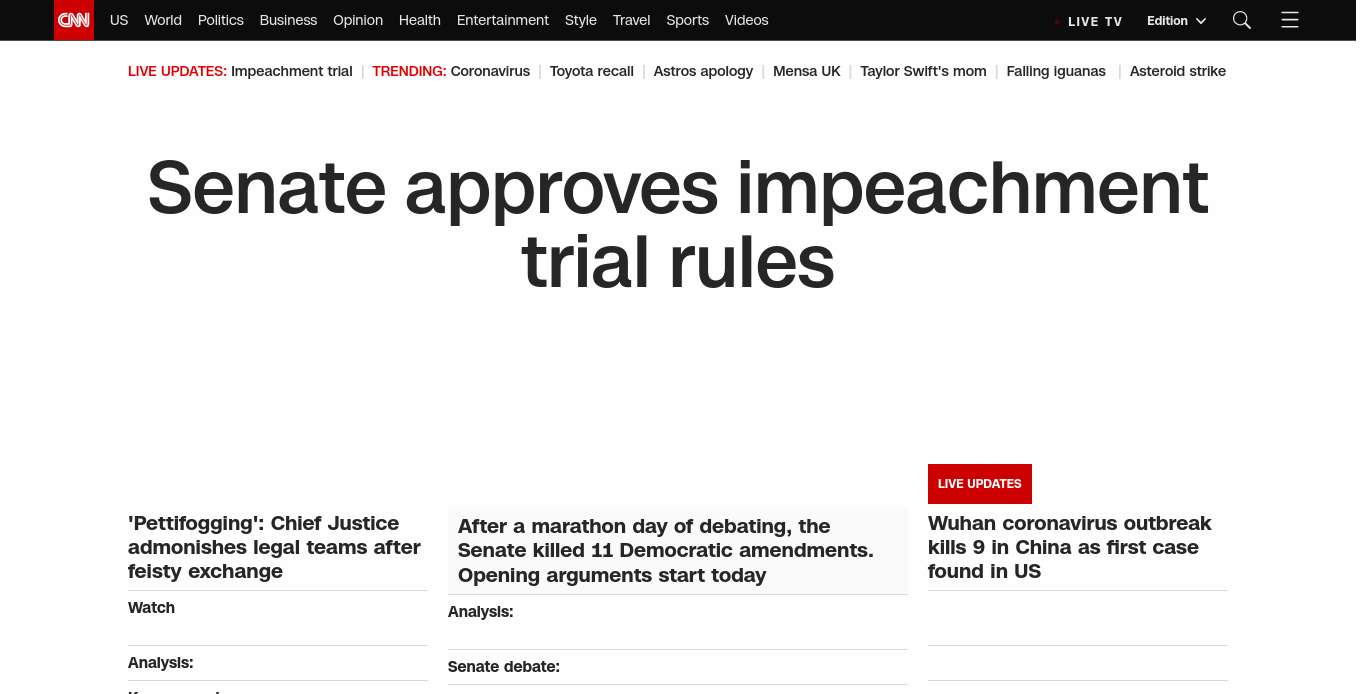Click the red LIVE UPDATES badge
This screenshot has width=1366, height=694.
tap(979, 484)
